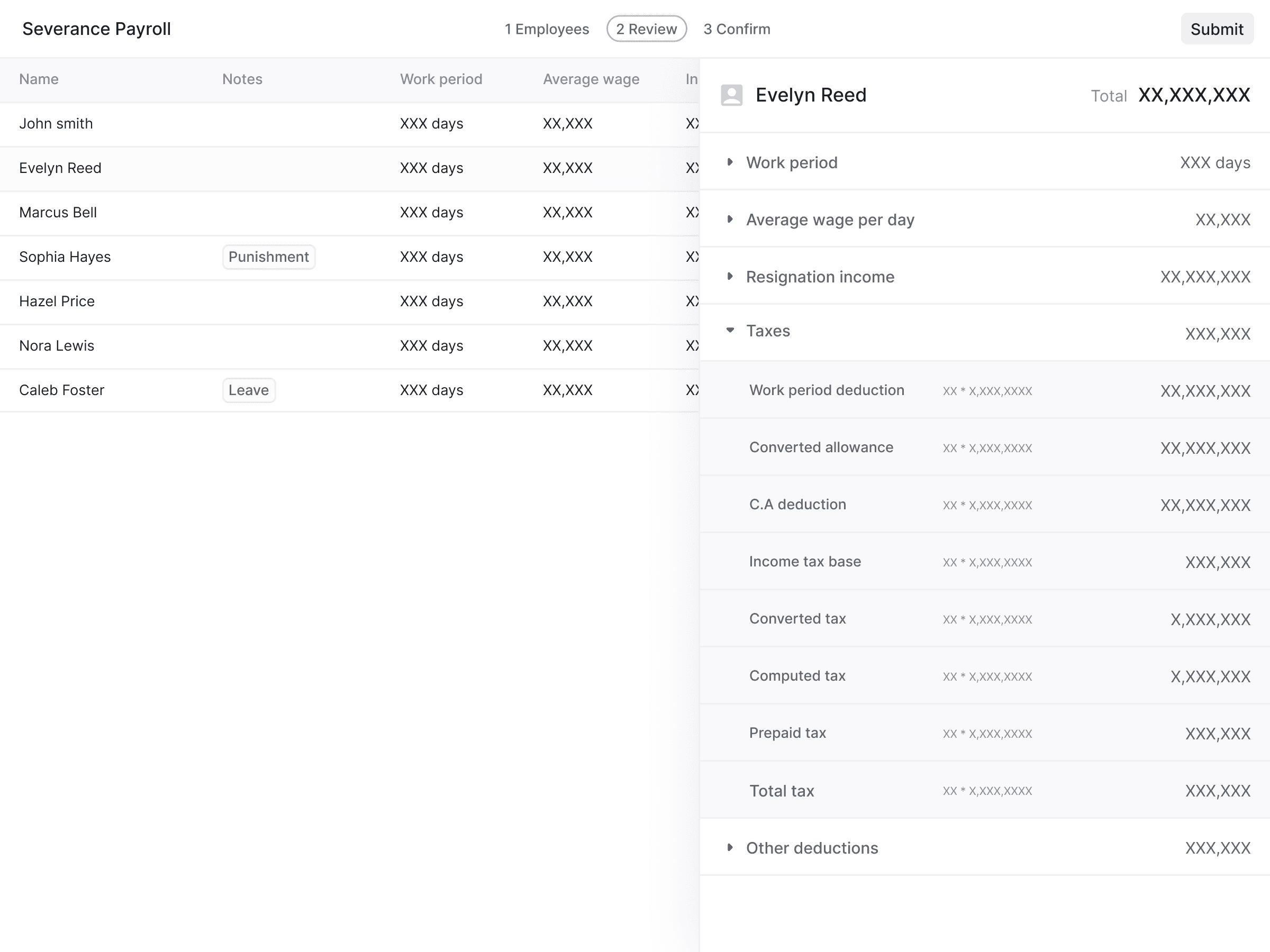The height and width of the screenshot is (952, 1270).
Task: Click the Converted allowance row label
Action: (821, 447)
